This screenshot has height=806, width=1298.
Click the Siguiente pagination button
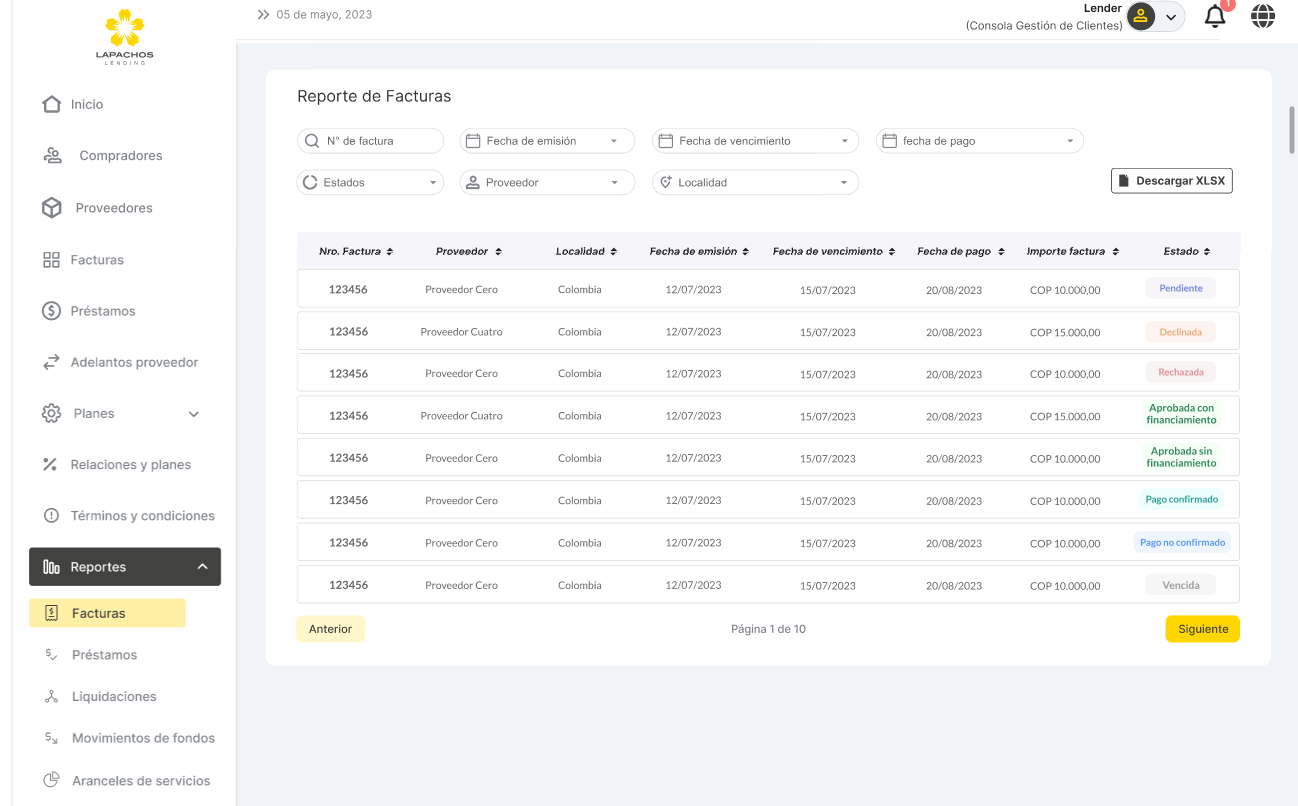[x=1202, y=629]
